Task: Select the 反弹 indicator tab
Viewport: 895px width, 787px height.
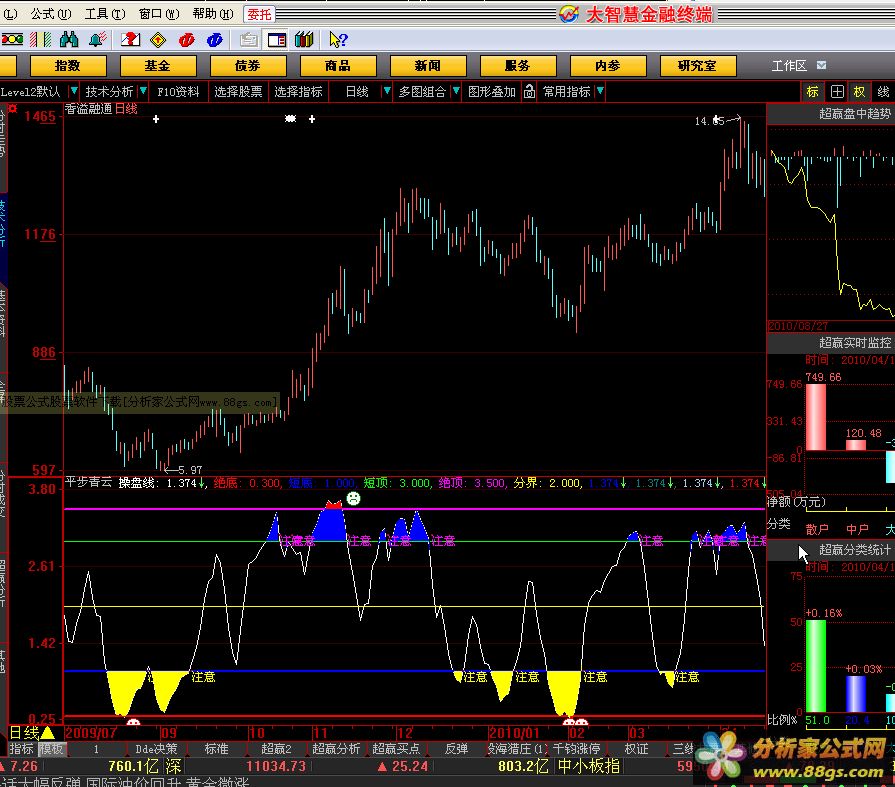Action: 456,748
